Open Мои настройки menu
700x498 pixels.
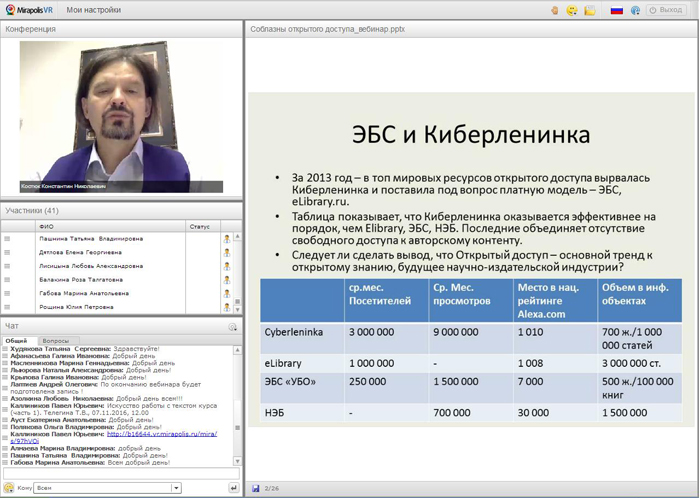(x=93, y=10)
